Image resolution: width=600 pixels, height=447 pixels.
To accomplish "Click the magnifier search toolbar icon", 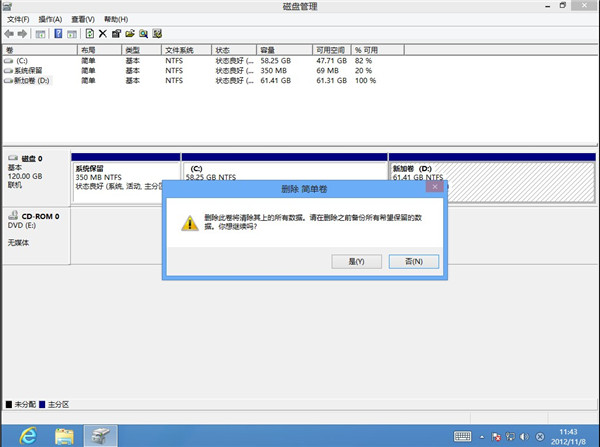I will (x=144, y=33).
